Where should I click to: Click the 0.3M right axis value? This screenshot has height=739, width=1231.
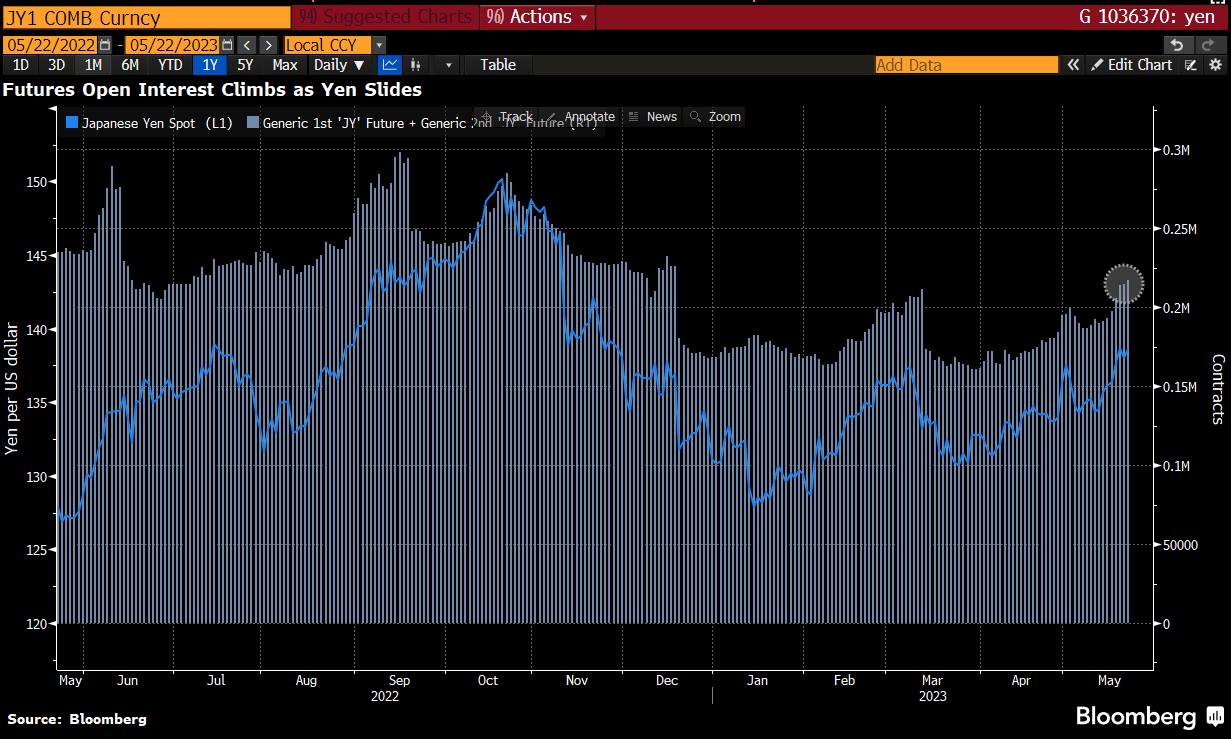(x=1175, y=150)
